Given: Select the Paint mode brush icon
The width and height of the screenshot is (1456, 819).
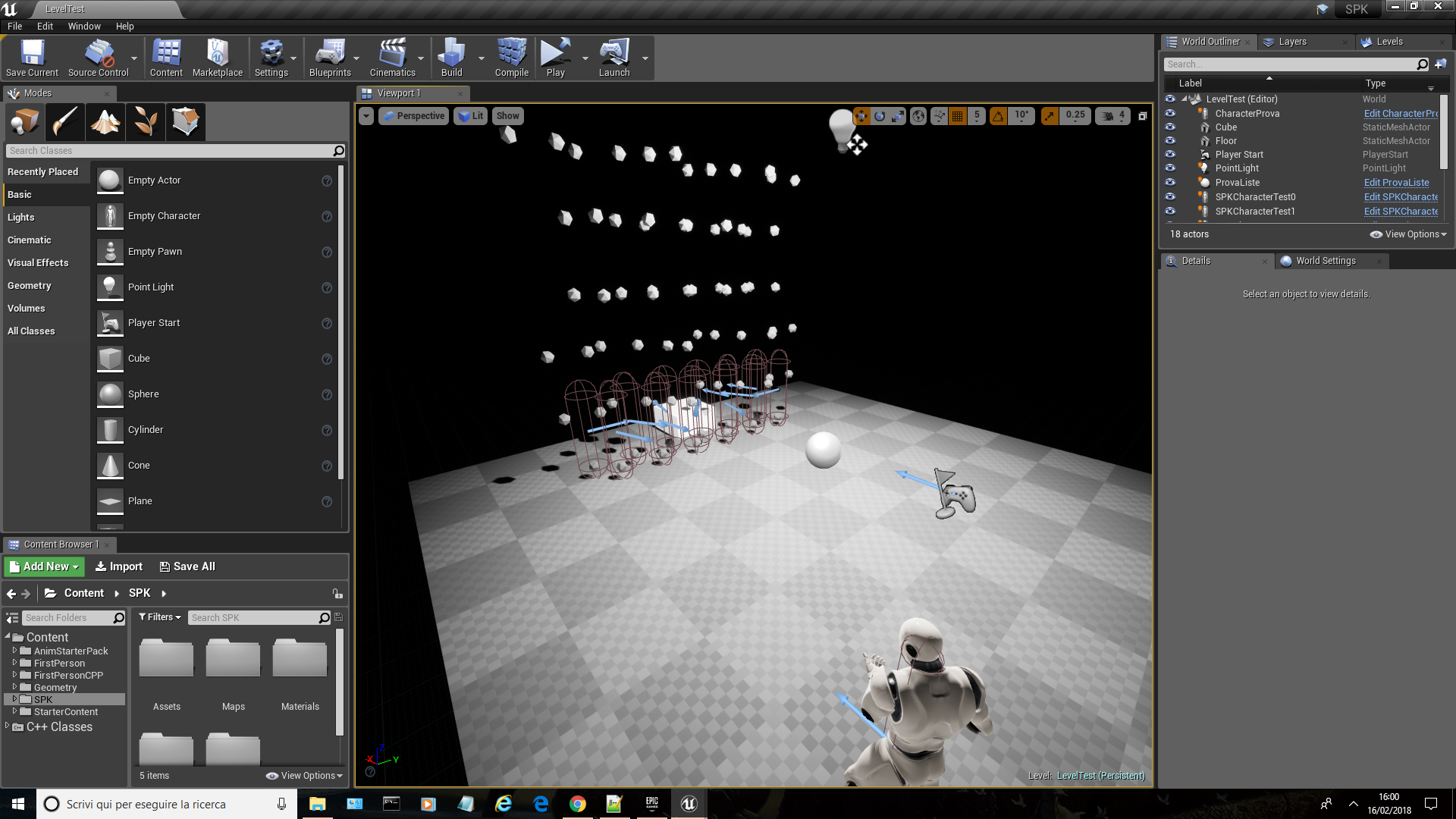Looking at the screenshot, I should coord(64,121).
